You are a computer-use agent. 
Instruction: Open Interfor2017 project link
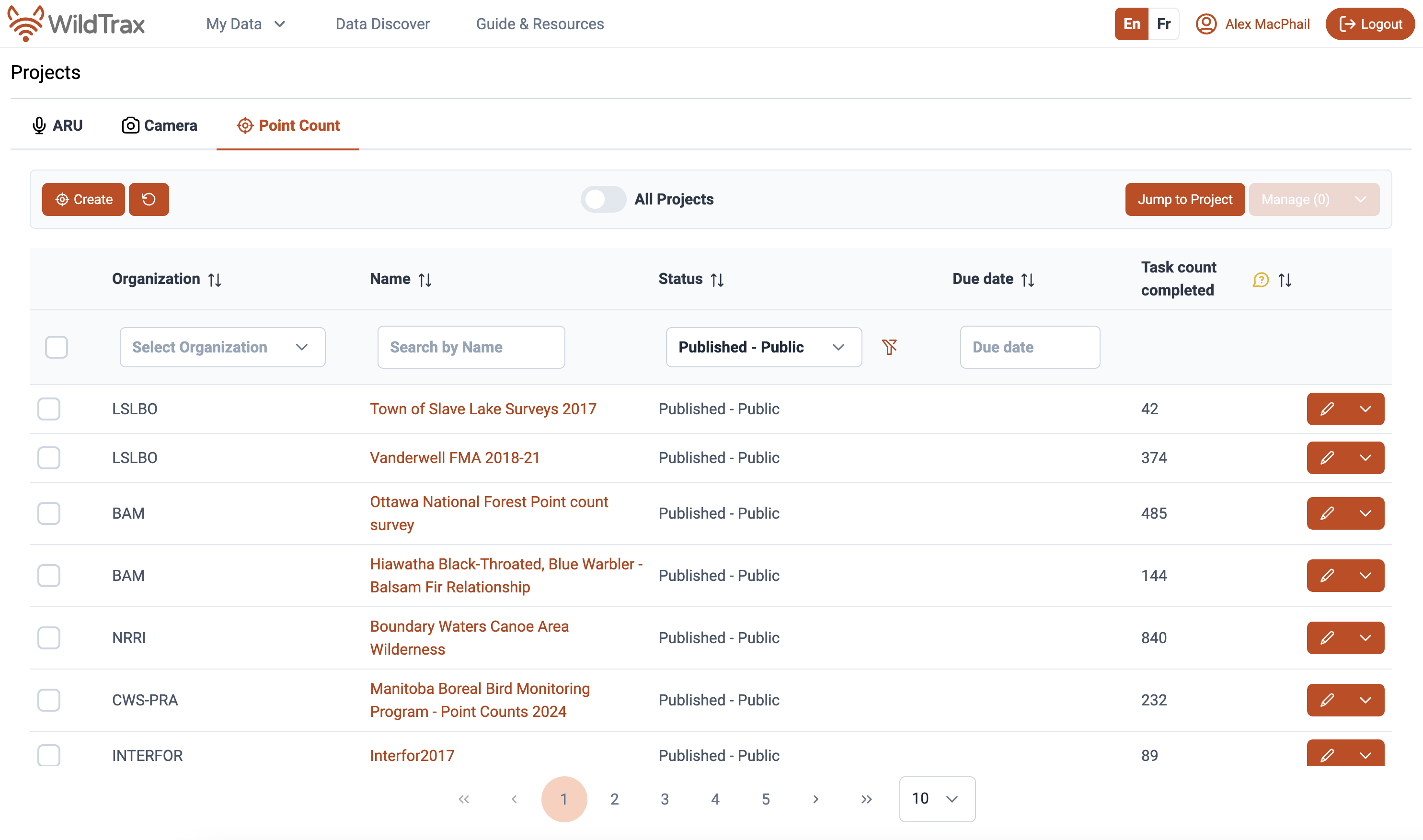[x=412, y=755]
